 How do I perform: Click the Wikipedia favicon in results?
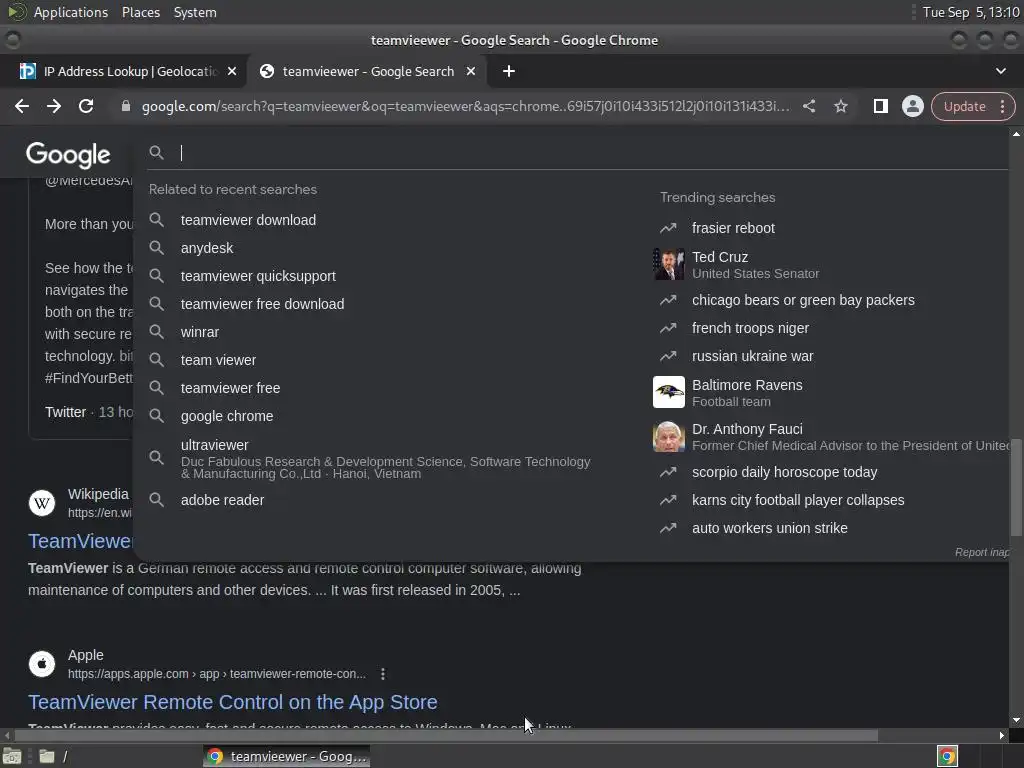tap(42, 503)
